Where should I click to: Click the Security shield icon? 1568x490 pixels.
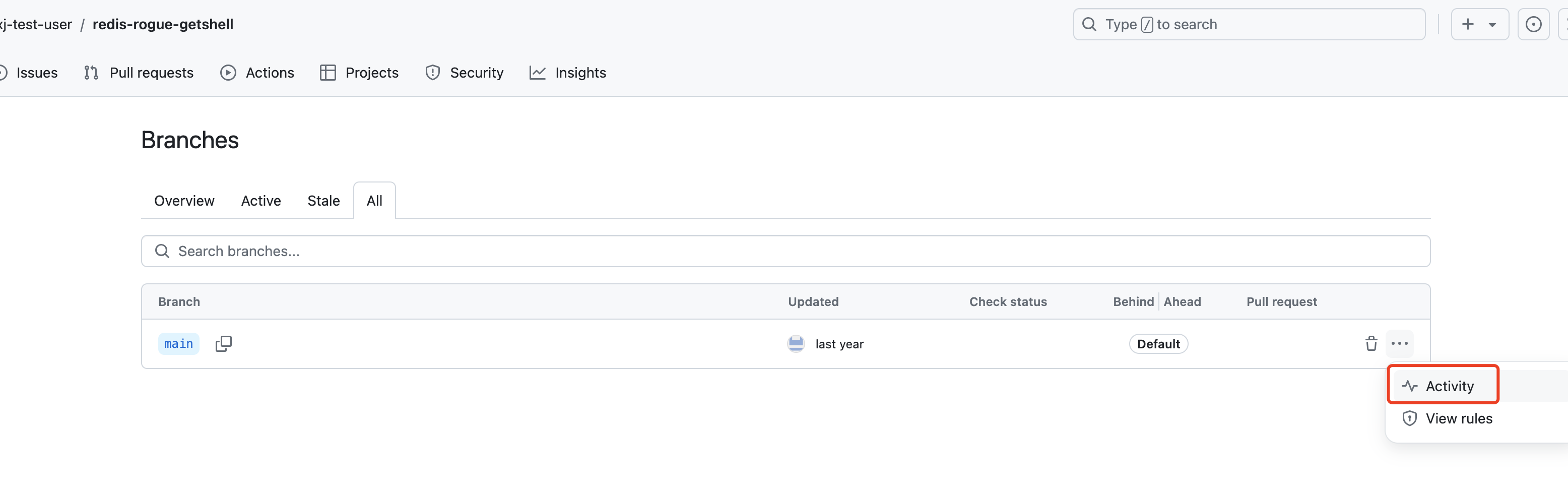[433, 73]
